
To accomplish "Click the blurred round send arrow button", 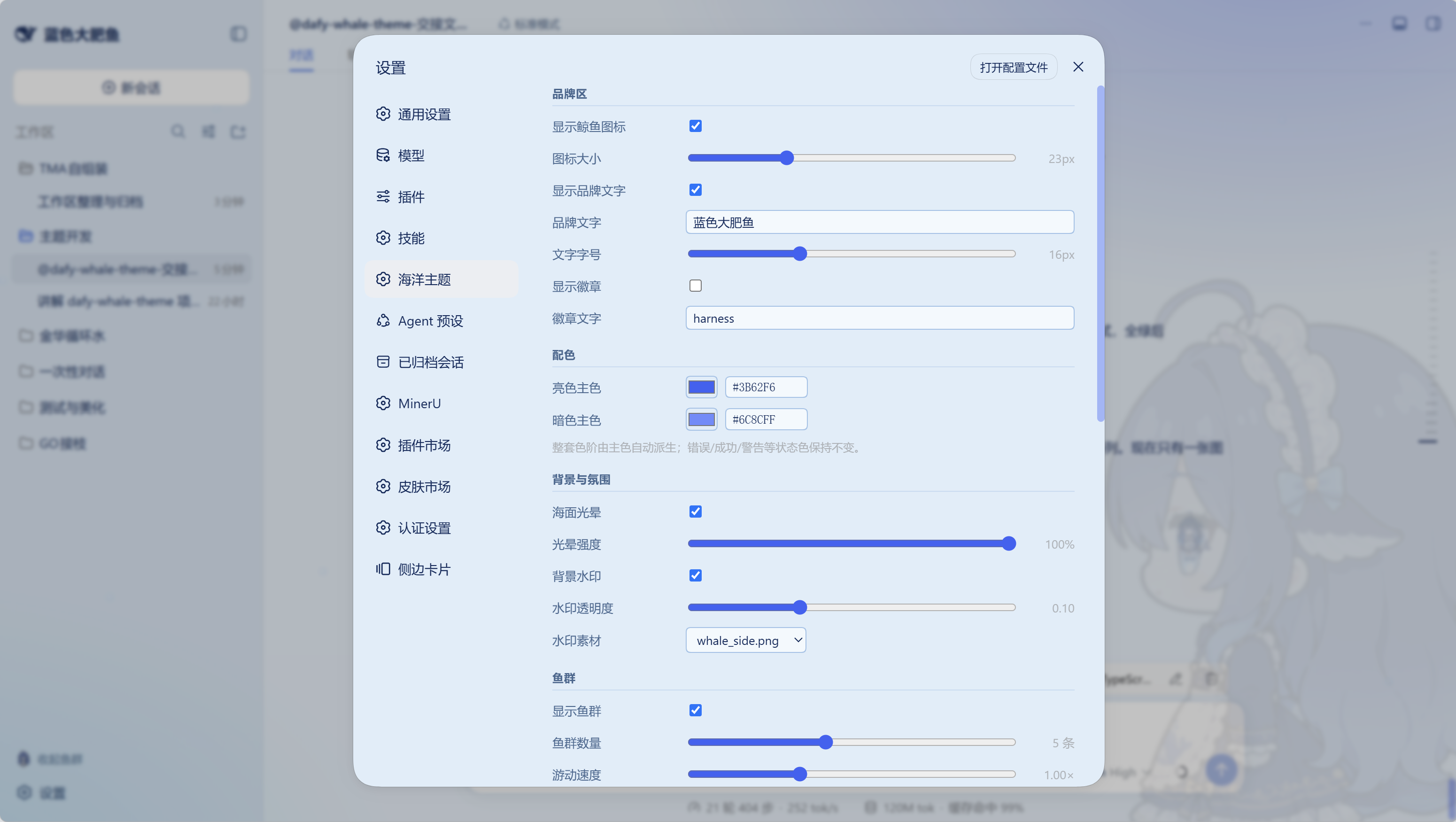I will point(1222,770).
